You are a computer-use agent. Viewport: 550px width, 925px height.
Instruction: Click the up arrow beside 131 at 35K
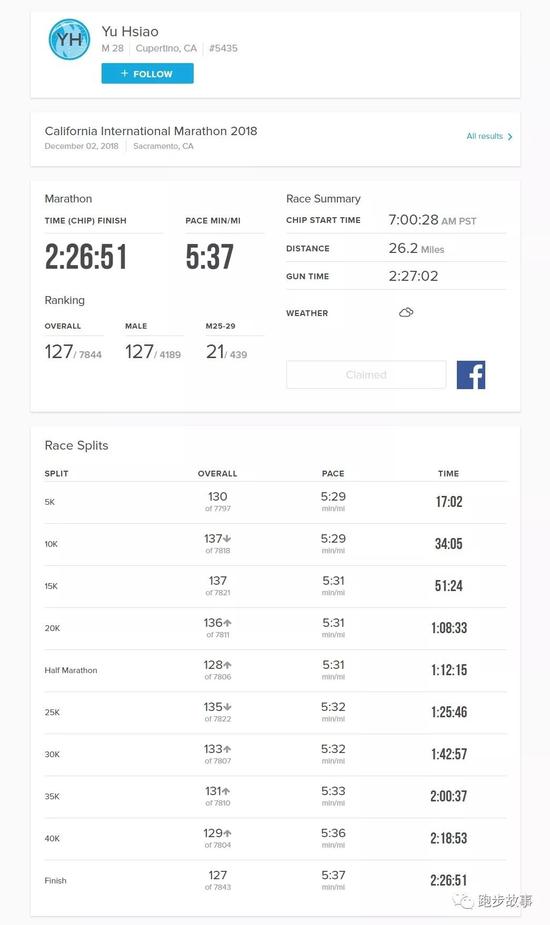point(226,791)
